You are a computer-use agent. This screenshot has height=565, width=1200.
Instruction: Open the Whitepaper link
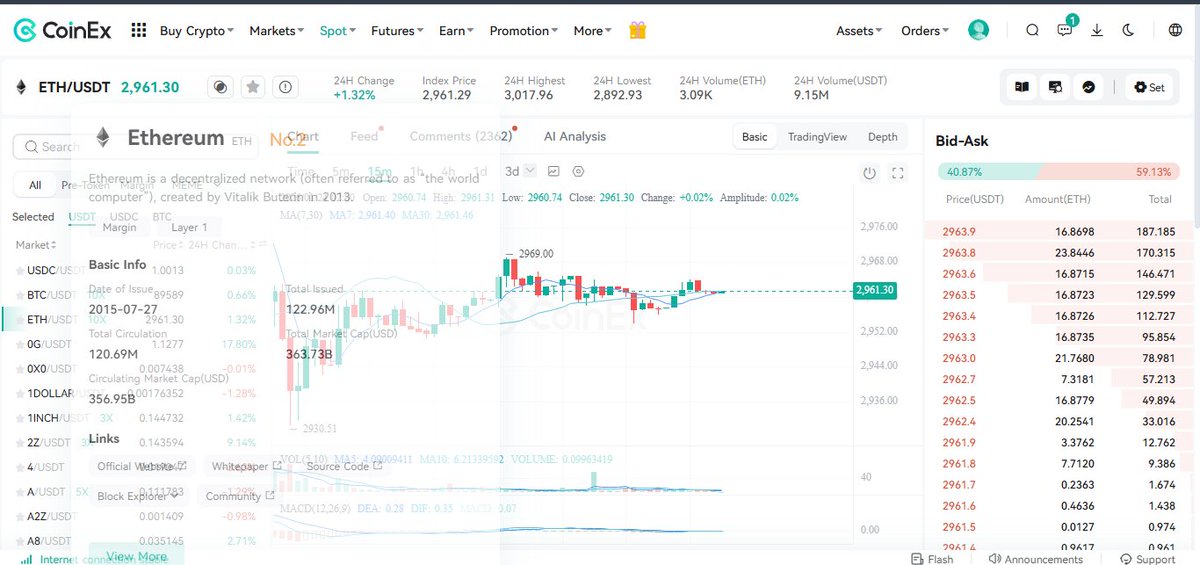coord(245,466)
